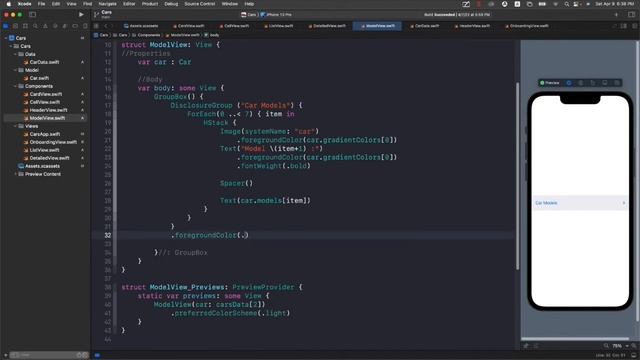640x360 pixels.
Task: Go back in editor history
Action: [105, 26]
